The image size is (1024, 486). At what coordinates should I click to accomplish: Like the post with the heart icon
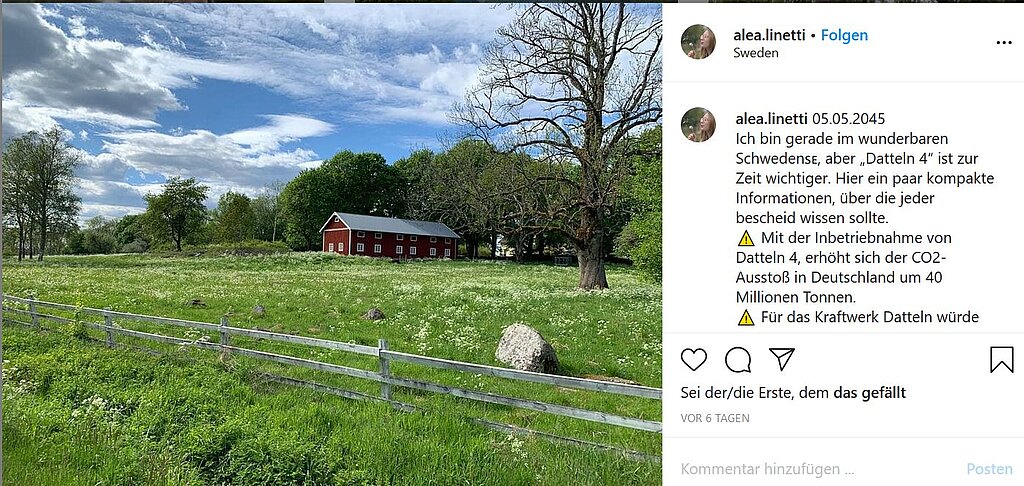pos(693,360)
